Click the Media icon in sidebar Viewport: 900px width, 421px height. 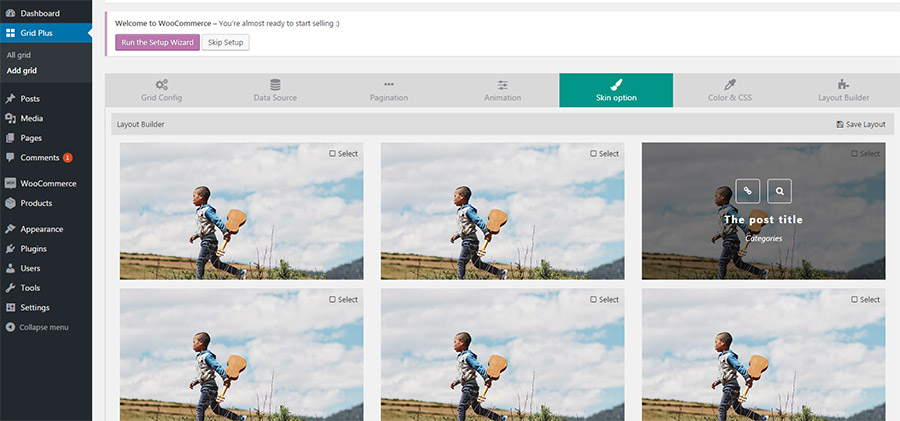[10, 118]
